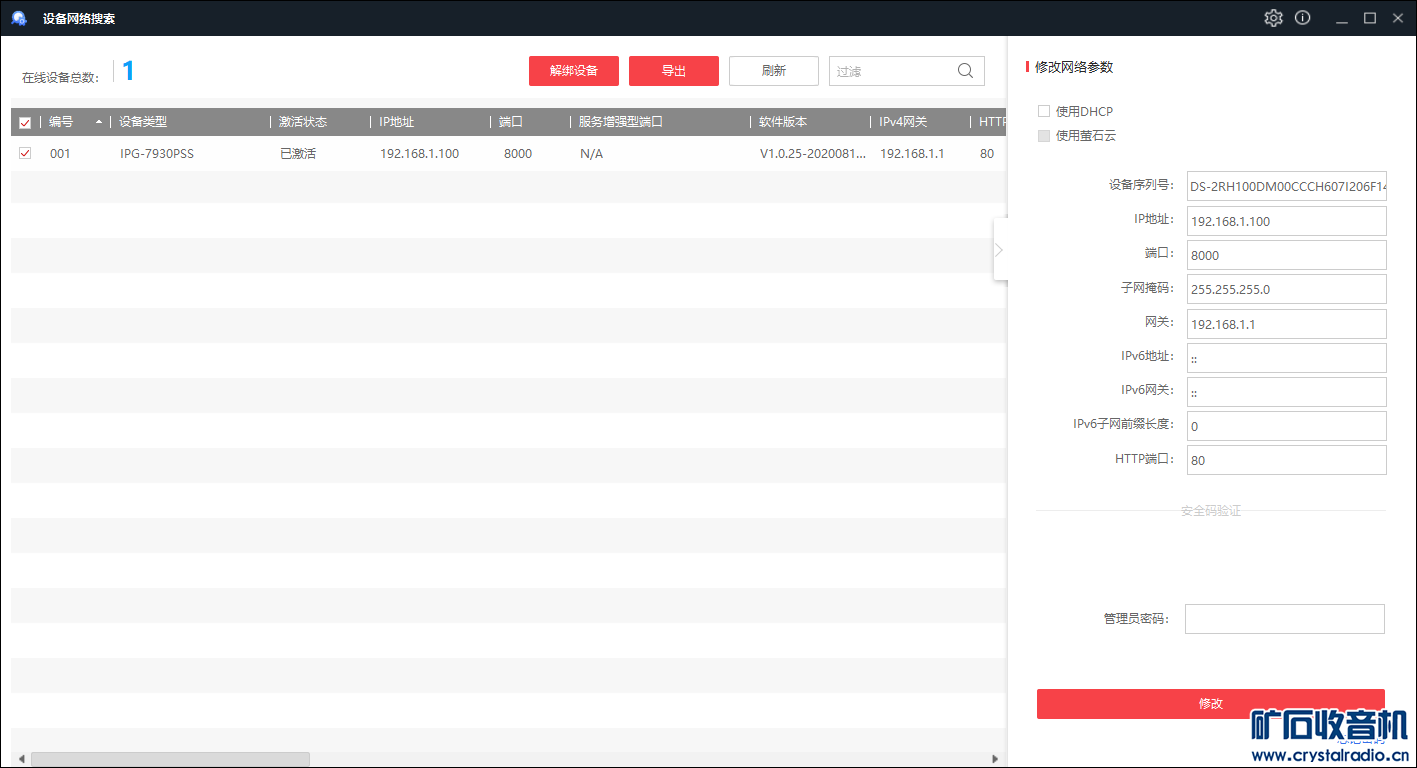Select the IPG-7930PSS device type cell
Viewport: 1417px width, 768px height.
pyautogui.click(x=157, y=154)
